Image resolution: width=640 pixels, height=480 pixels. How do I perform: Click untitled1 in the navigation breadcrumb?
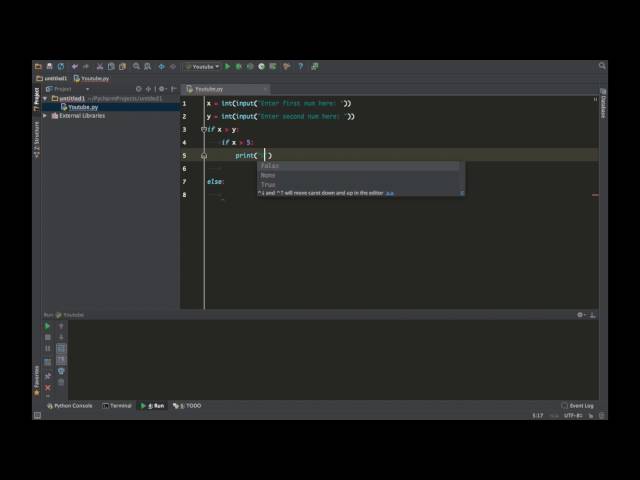(51, 78)
